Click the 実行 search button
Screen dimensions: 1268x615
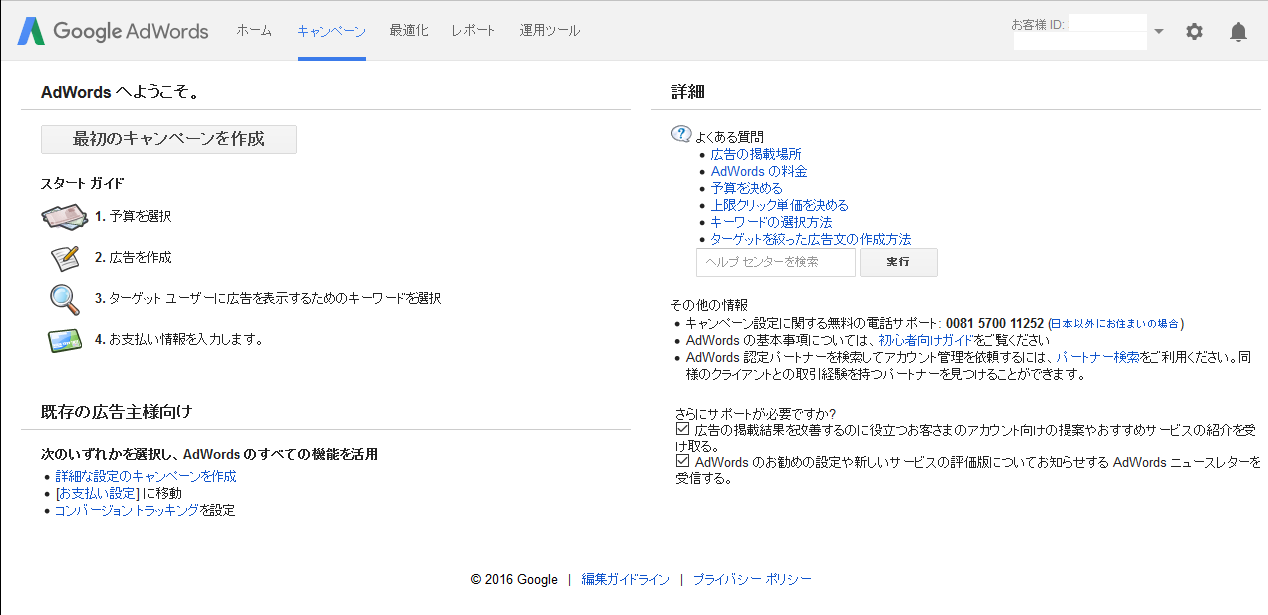coord(899,262)
